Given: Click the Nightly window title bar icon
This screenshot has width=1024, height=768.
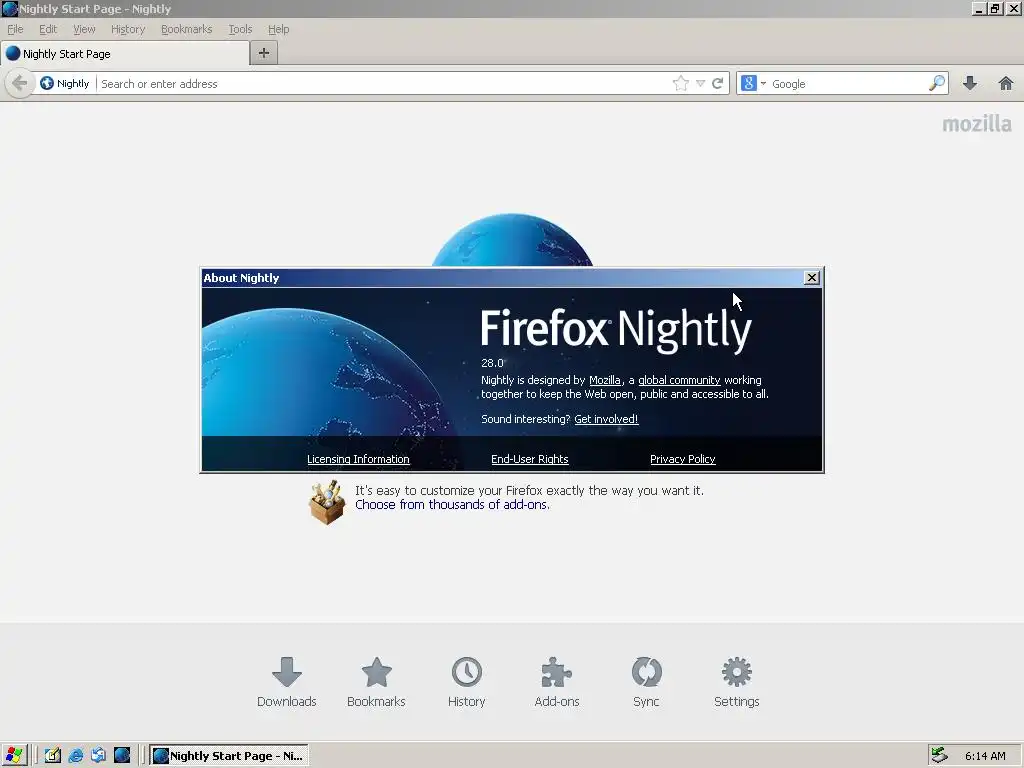Looking at the screenshot, I should point(9,9).
